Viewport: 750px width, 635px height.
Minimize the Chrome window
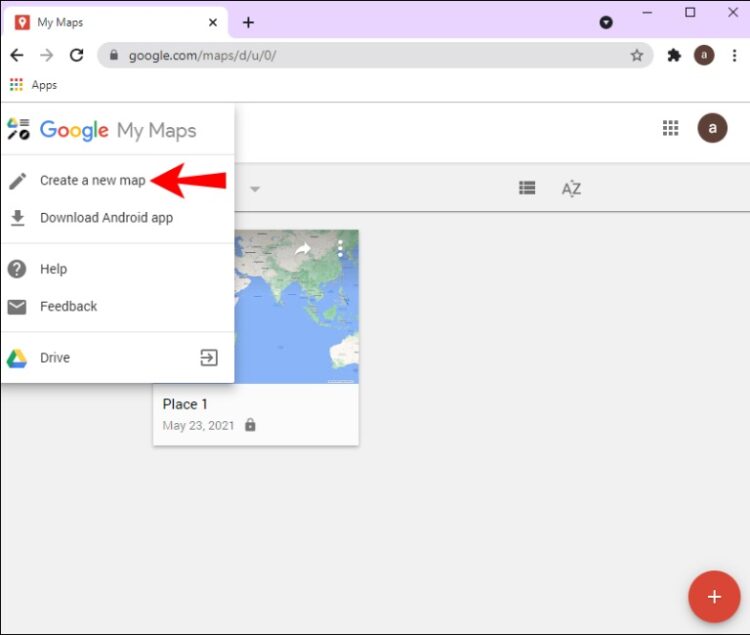(647, 13)
